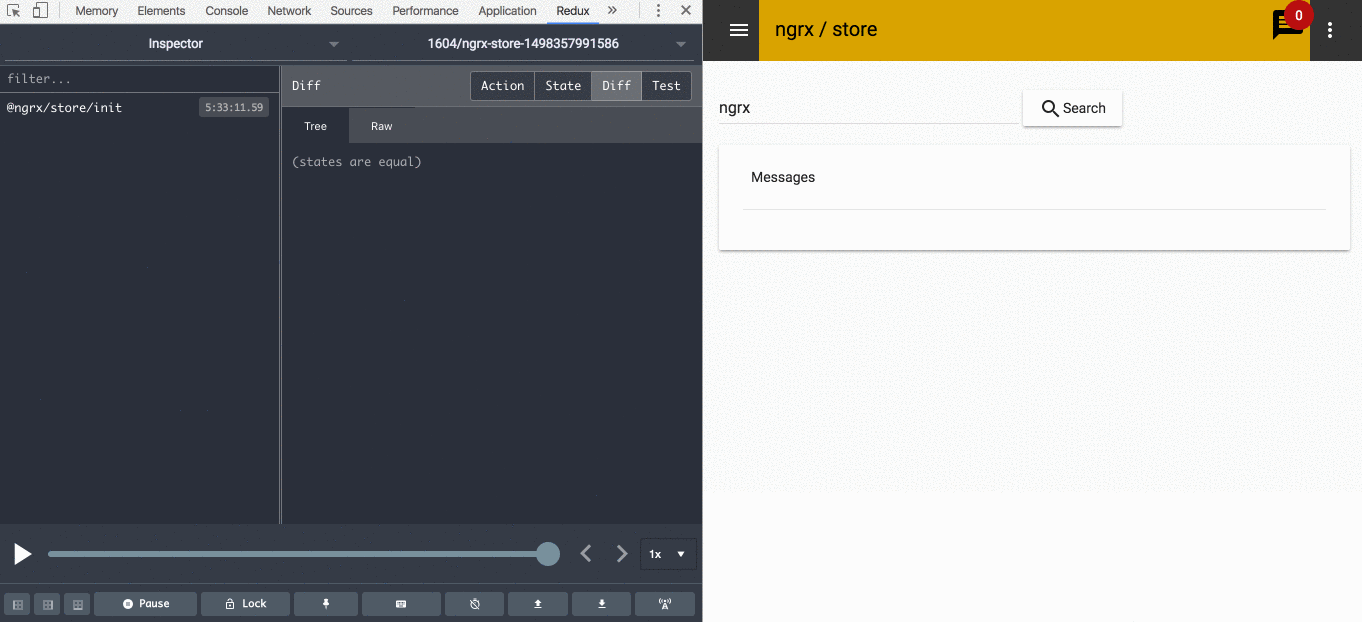Image resolution: width=1362 pixels, height=622 pixels.
Task: Select the Diff view tab
Action: [x=616, y=86]
